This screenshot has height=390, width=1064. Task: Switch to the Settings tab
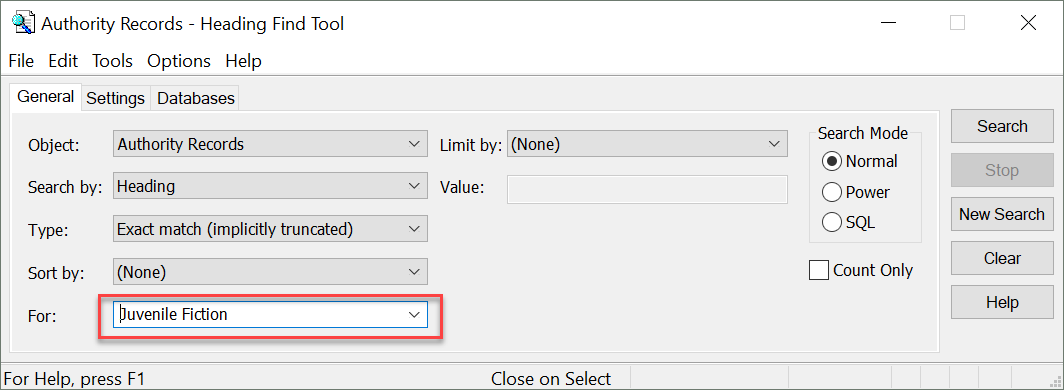click(x=116, y=98)
